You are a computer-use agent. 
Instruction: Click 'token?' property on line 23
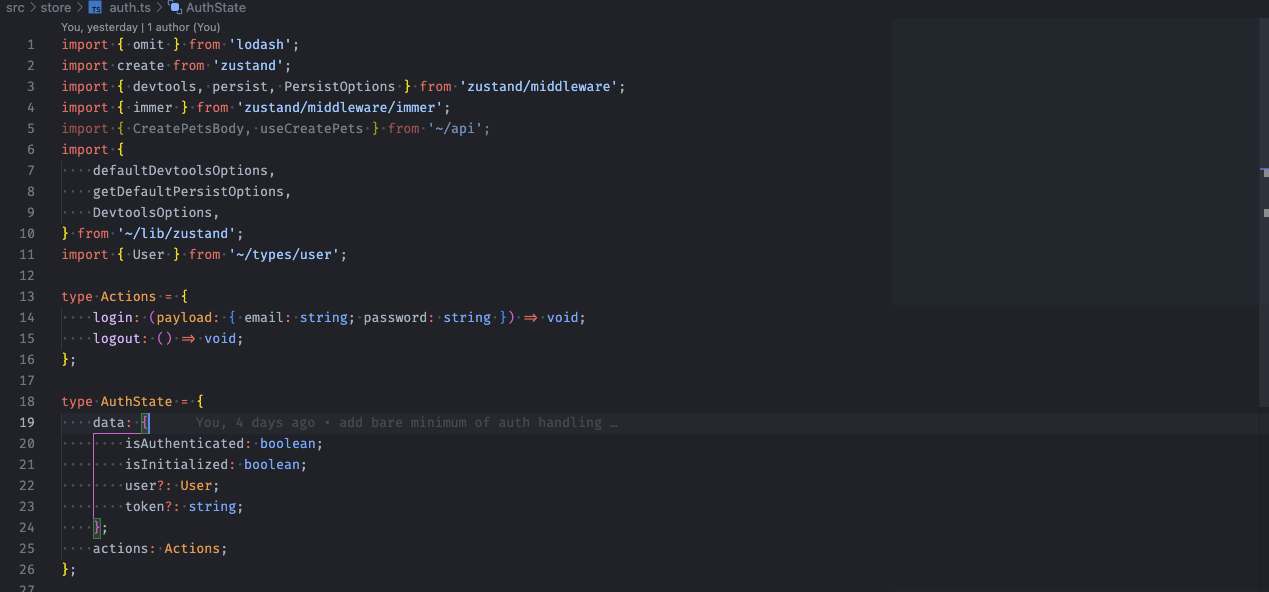pos(148,506)
